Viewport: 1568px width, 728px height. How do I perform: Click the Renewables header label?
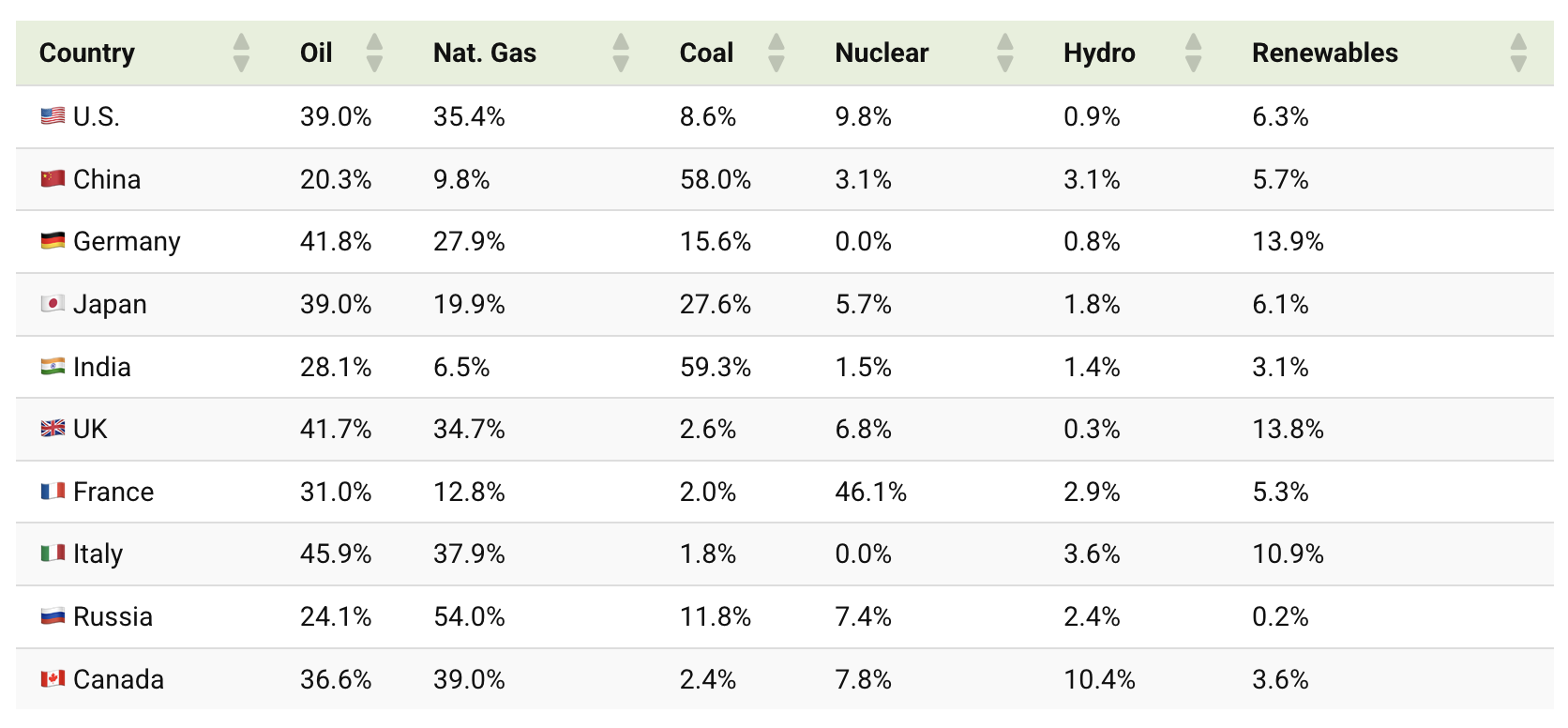click(x=1324, y=53)
